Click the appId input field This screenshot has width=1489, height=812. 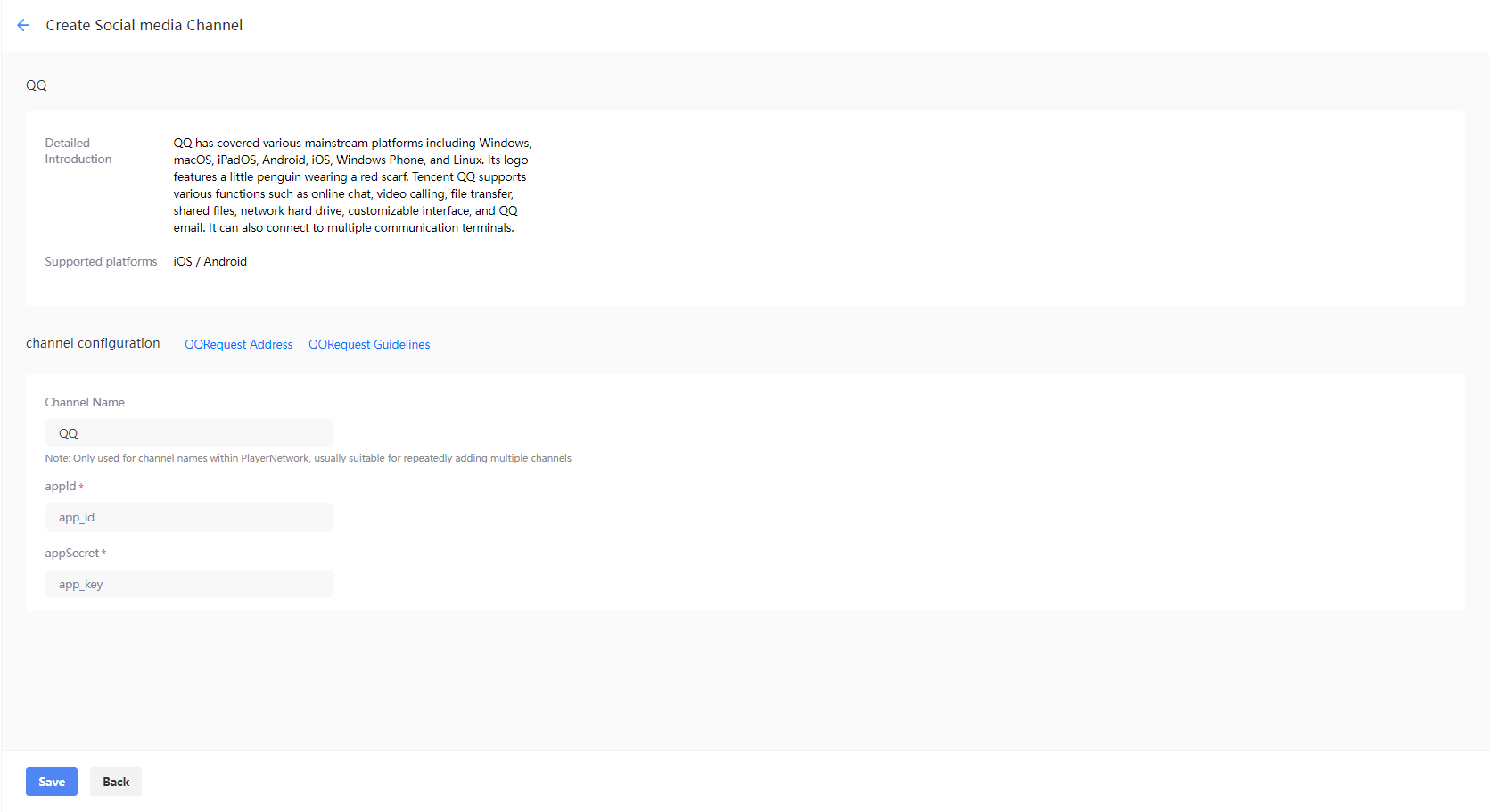point(189,517)
